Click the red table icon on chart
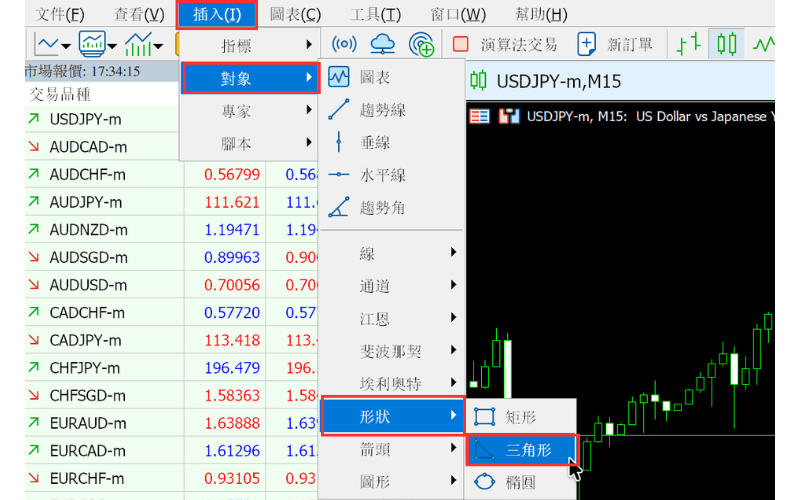Viewport: 800px width, 500px height. tap(480, 116)
